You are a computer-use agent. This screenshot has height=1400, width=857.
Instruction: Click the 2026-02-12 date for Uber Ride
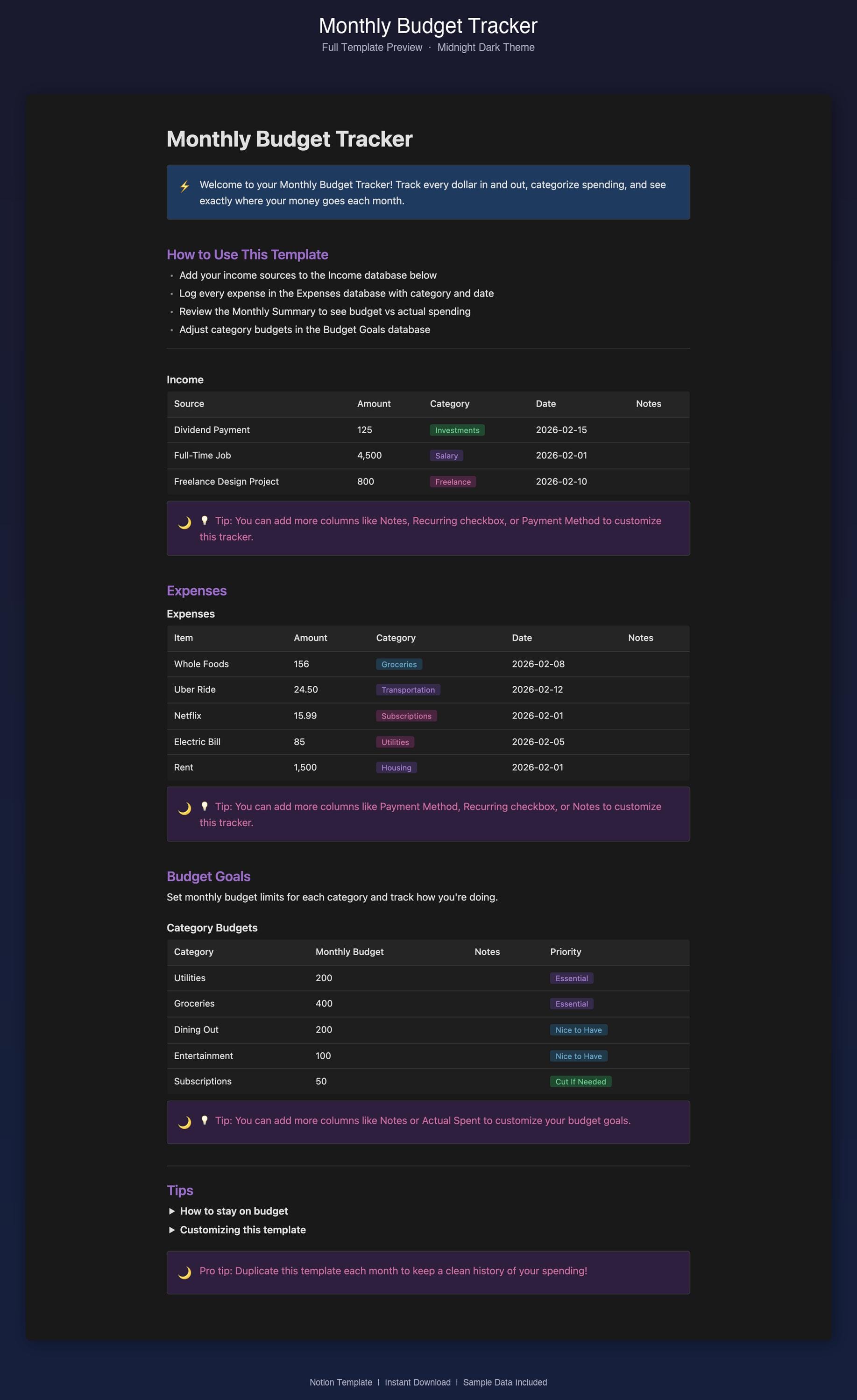(x=537, y=690)
